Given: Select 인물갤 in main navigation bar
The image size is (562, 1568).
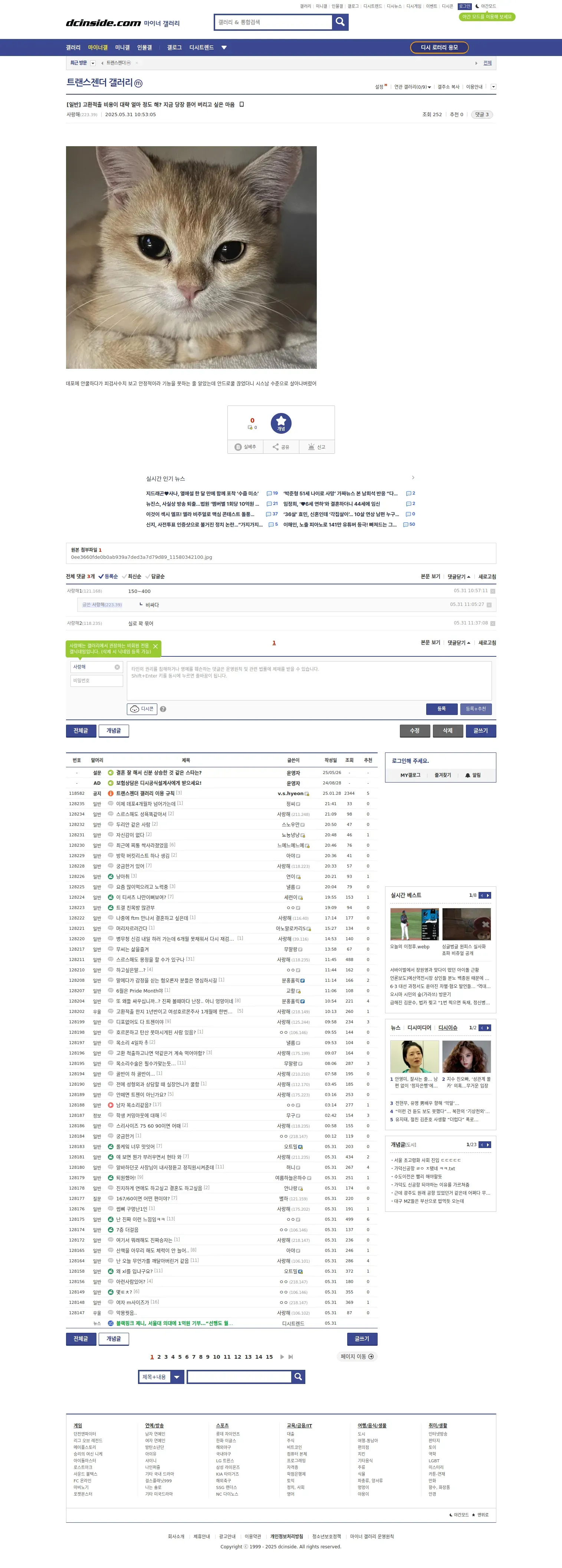Looking at the screenshot, I should click(144, 47).
